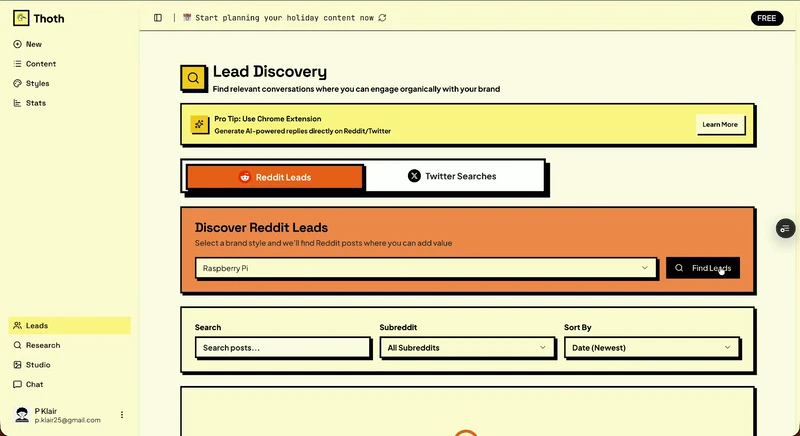Image resolution: width=800 pixels, height=436 pixels.
Task: Click the Lead Discovery search icon tile
Action: (x=193, y=78)
